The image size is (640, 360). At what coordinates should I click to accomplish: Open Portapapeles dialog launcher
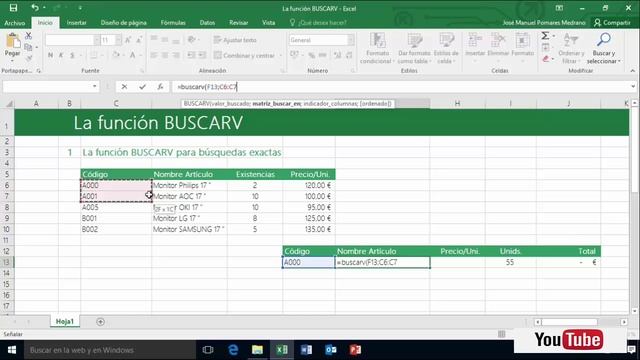[x=39, y=71]
